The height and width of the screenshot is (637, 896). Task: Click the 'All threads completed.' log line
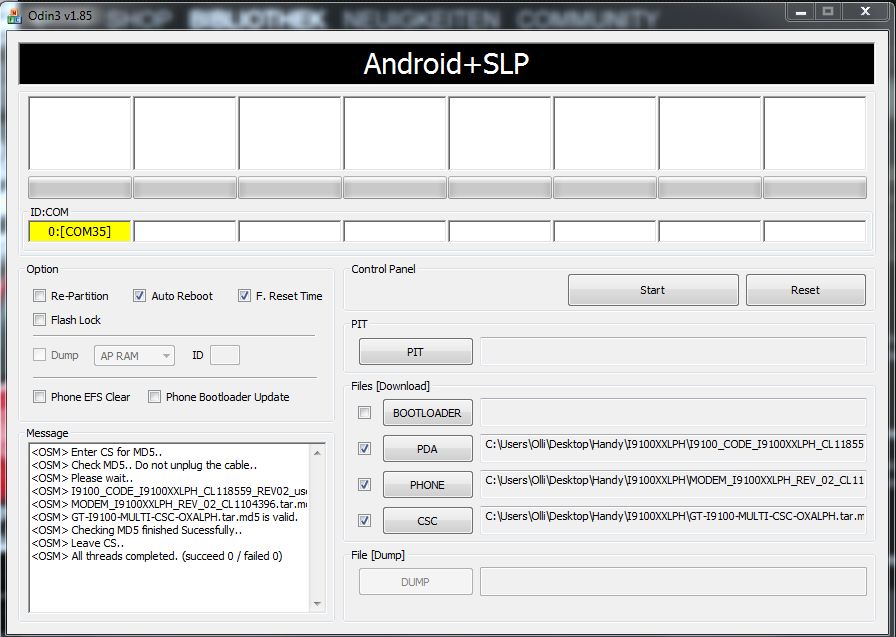click(x=157, y=556)
